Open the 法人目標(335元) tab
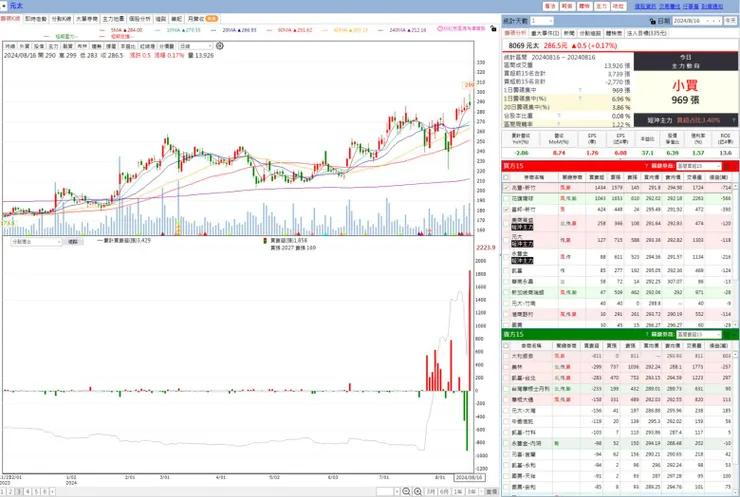This screenshot has width=740, height=497. point(647,34)
